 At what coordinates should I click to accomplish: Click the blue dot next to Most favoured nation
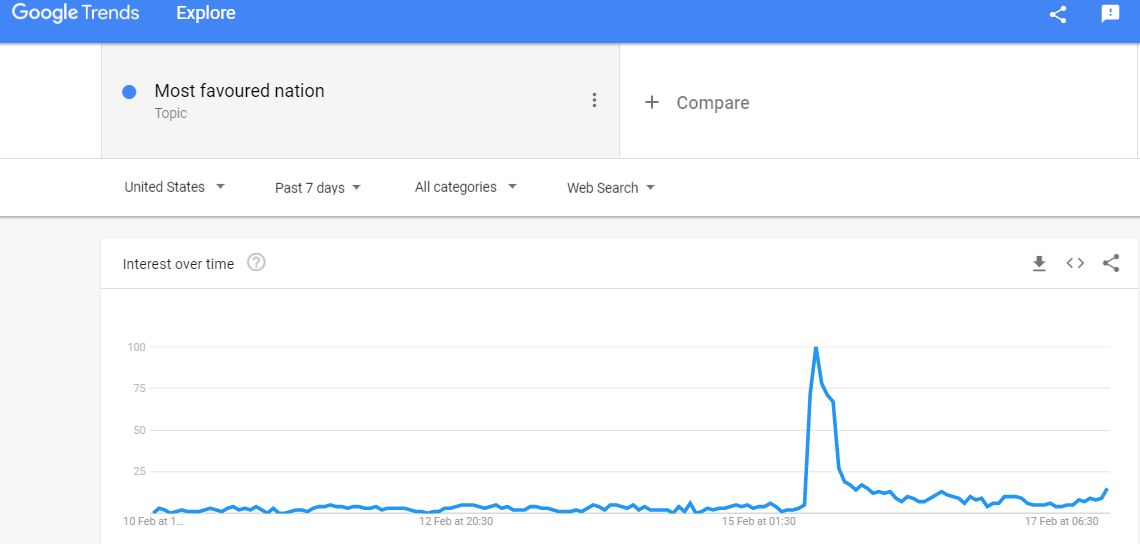coord(129,92)
